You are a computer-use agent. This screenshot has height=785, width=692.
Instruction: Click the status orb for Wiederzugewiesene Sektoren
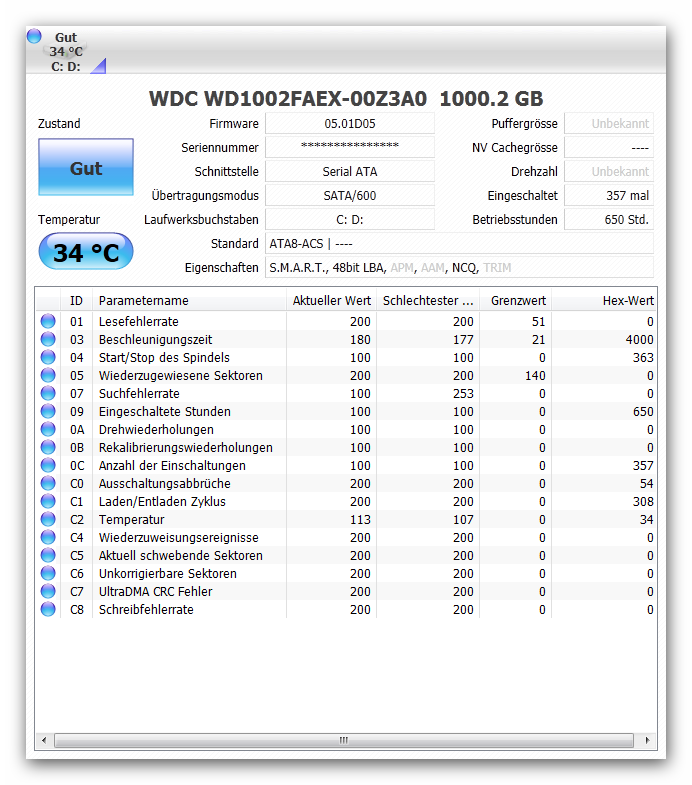coord(48,375)
